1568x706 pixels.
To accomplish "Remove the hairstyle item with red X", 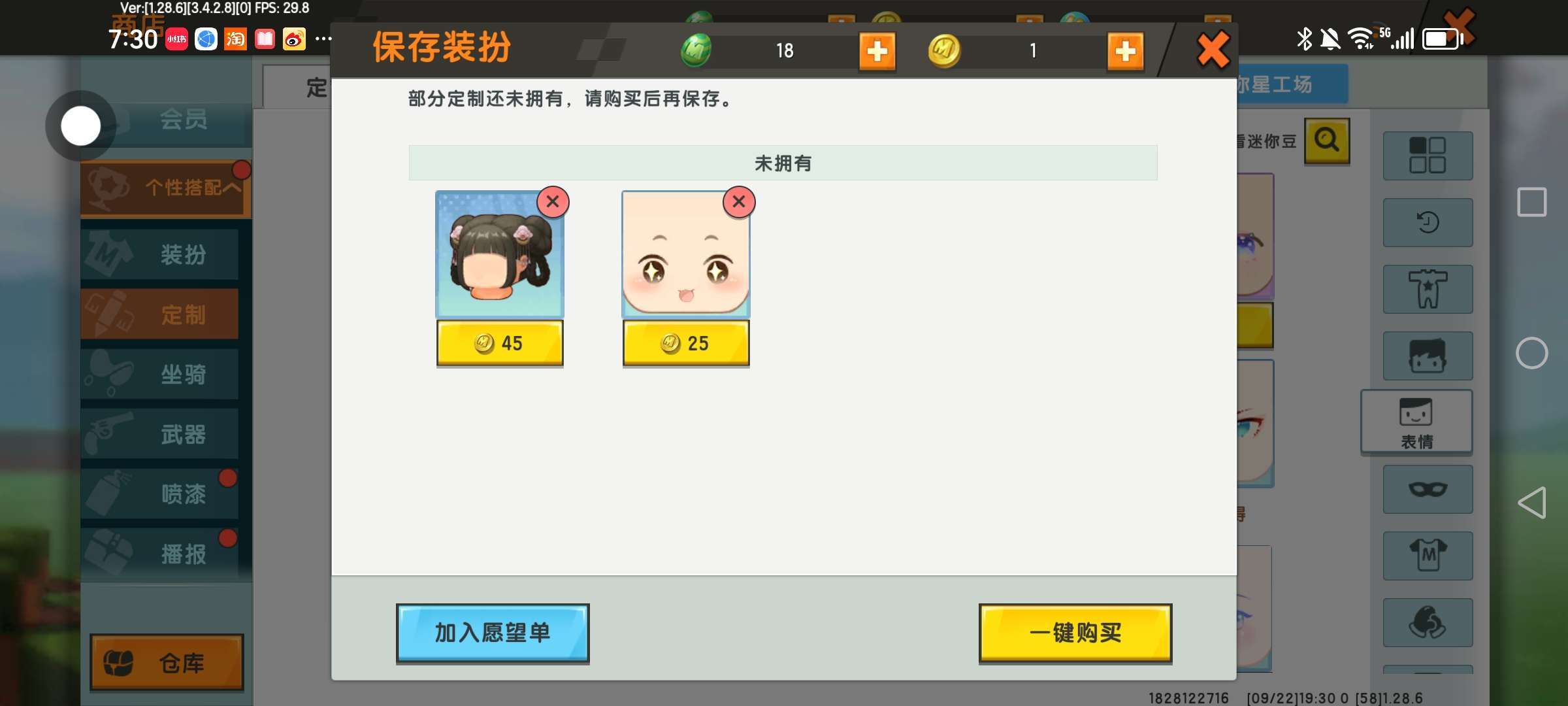I will [553, 201].
